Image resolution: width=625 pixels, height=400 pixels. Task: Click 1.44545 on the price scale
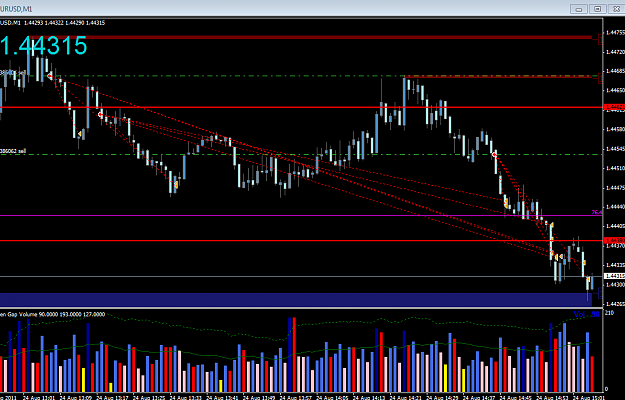click(615, 149)
